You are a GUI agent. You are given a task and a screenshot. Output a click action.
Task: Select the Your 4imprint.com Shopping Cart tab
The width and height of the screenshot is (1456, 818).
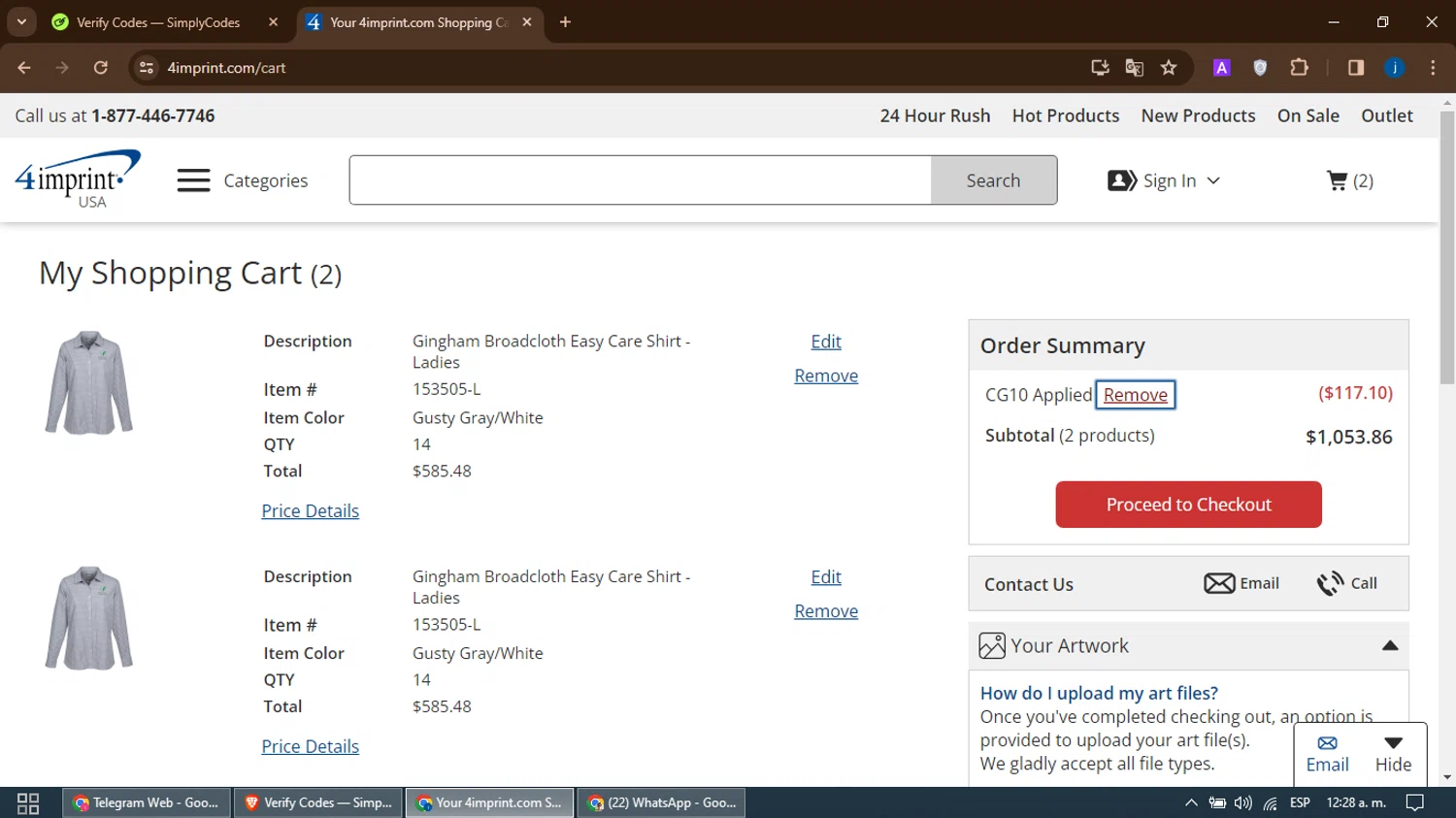point(419,22)
